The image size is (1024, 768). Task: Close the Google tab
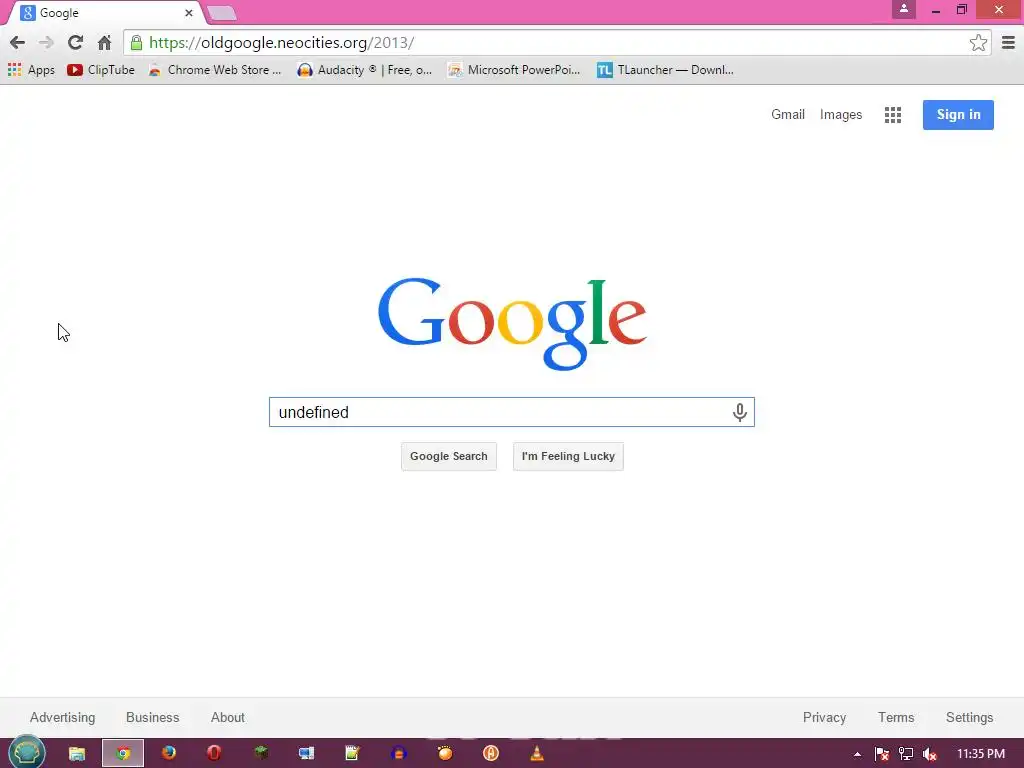click(189, 13)
